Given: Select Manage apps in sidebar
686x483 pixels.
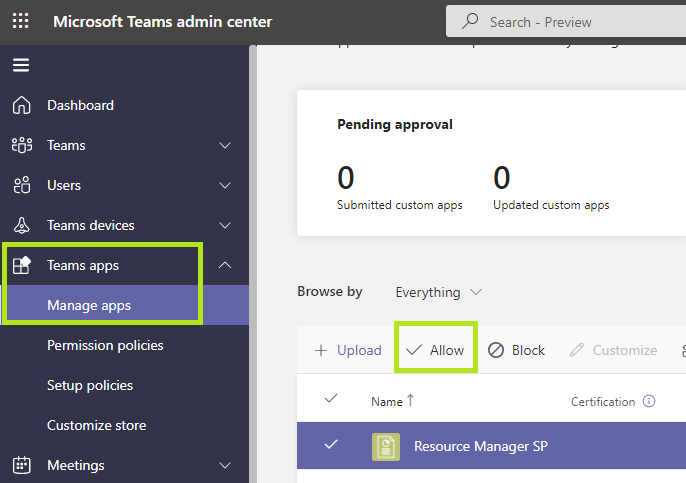Looking at the screenshot, I should tap(125, 305).
